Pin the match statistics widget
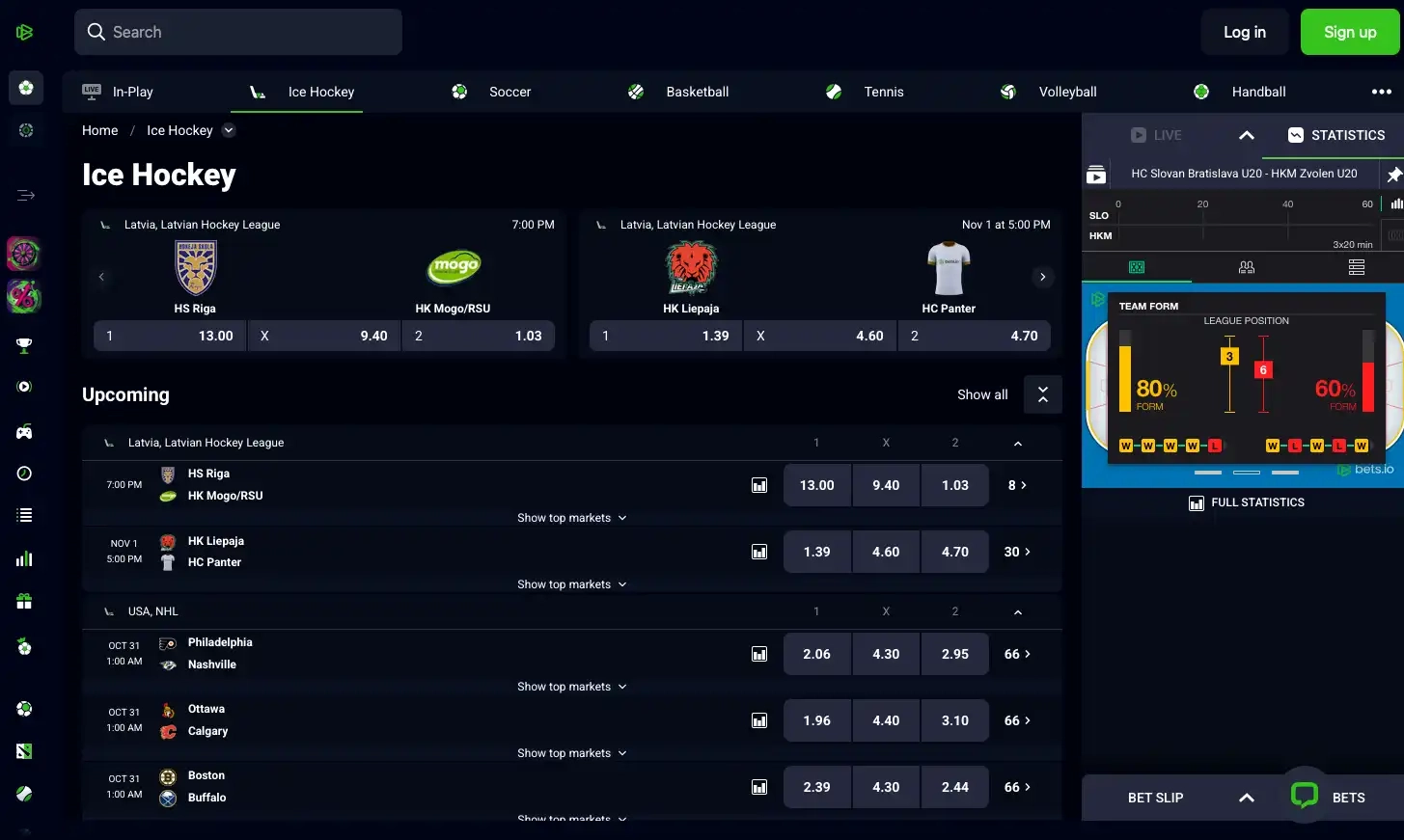Viewport: 1404px width, 840px height. (1393, 175)
